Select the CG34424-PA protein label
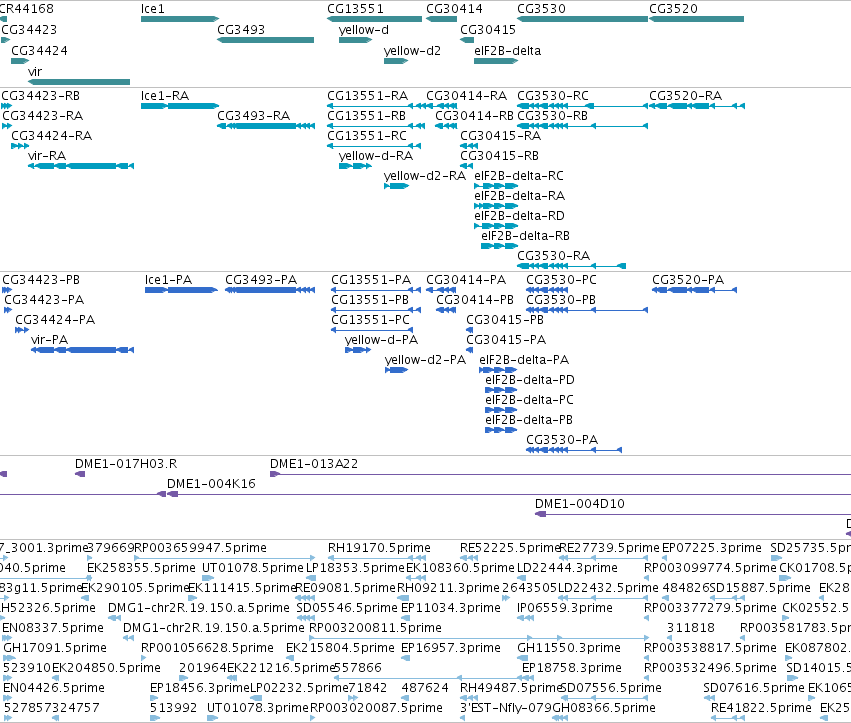This screenshot has width=851, height=723. 55,320
